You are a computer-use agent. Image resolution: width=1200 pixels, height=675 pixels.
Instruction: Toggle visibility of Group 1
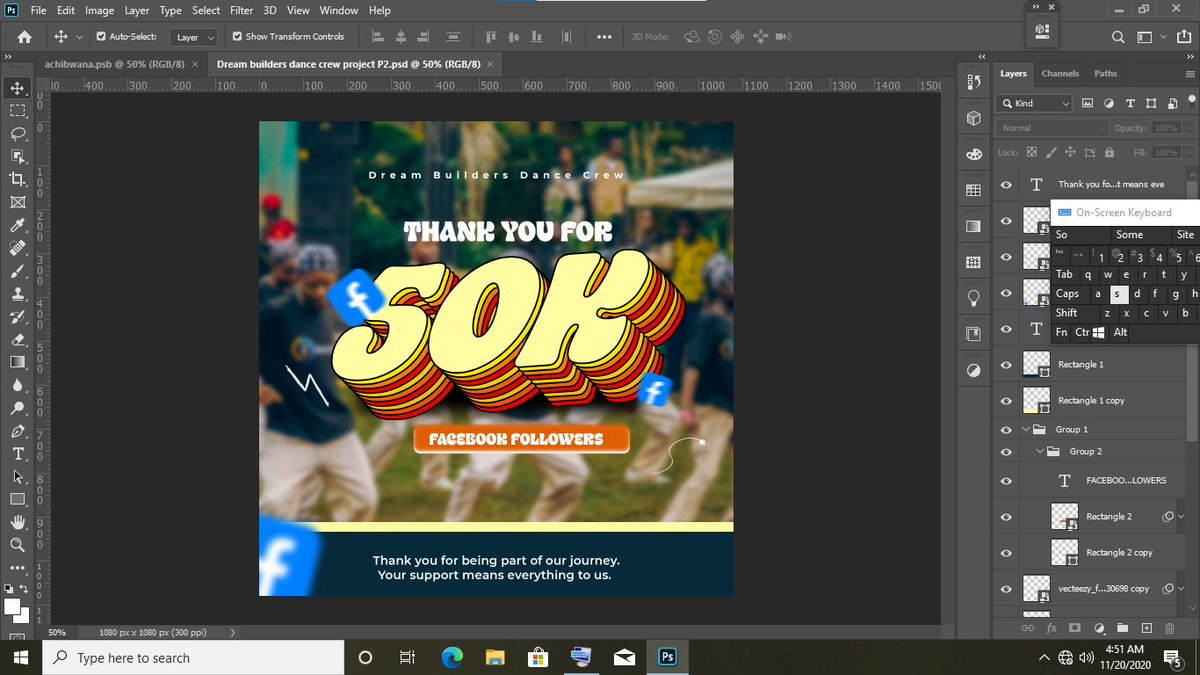coord(1006,430)
